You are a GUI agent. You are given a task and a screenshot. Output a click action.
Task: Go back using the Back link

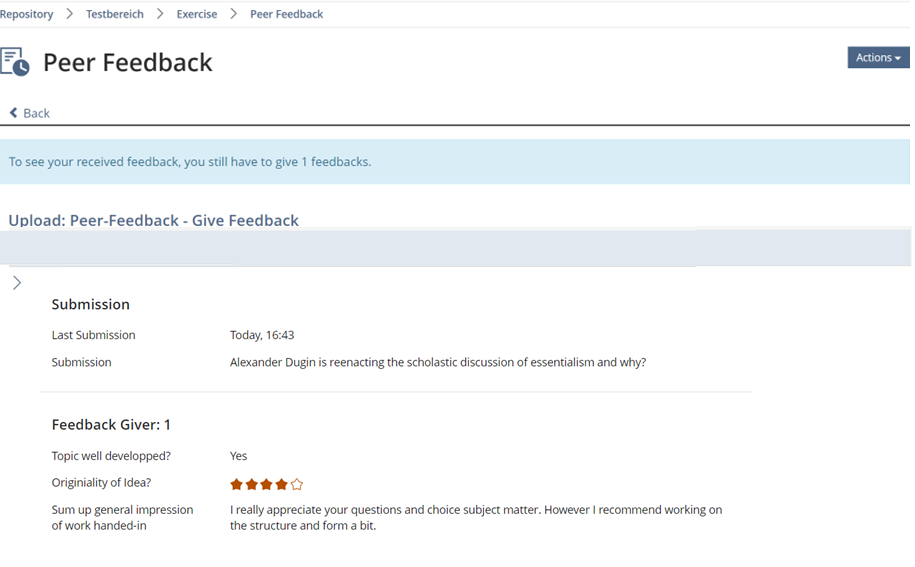click(30, 113)
